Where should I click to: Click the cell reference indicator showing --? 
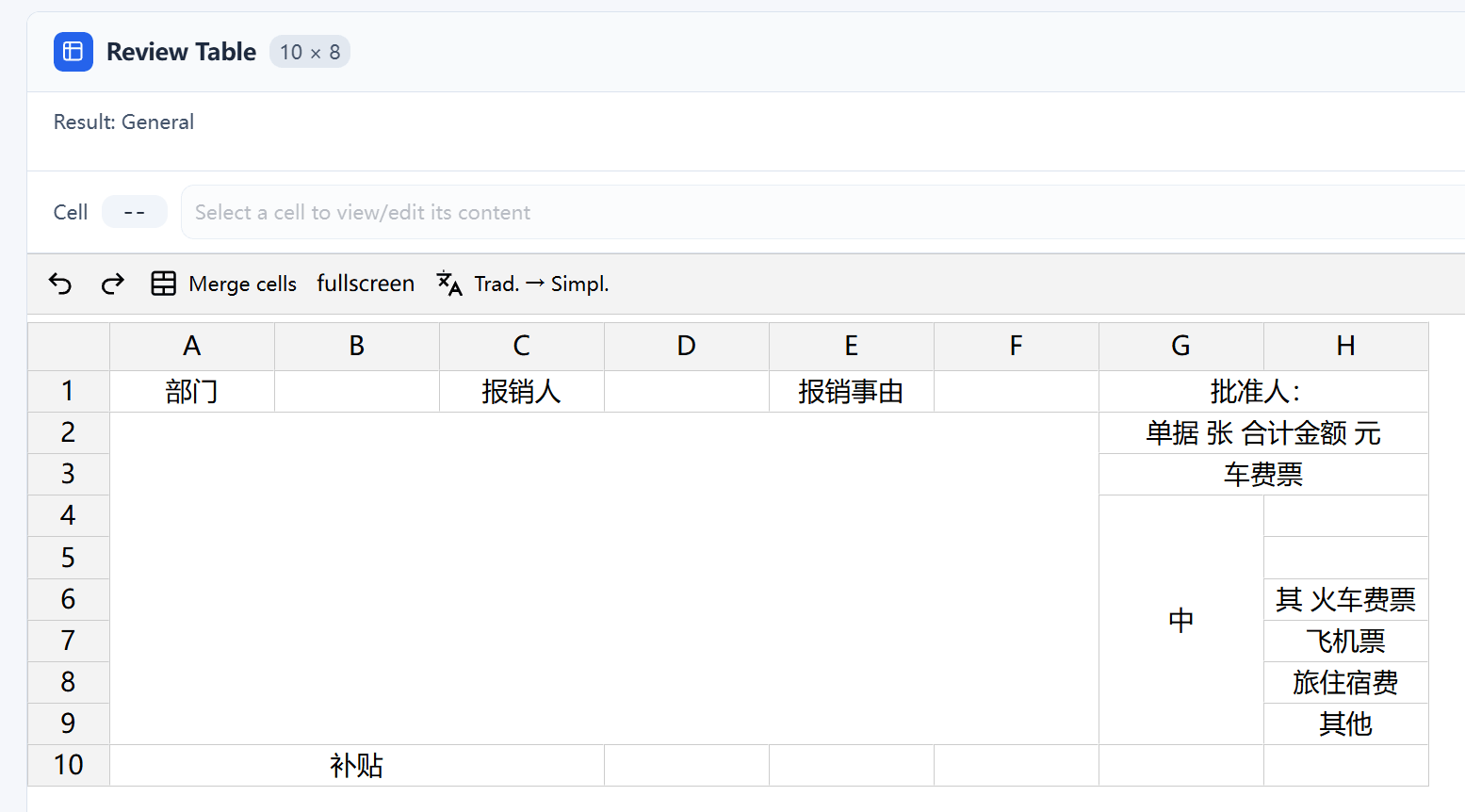pos(135,212)
